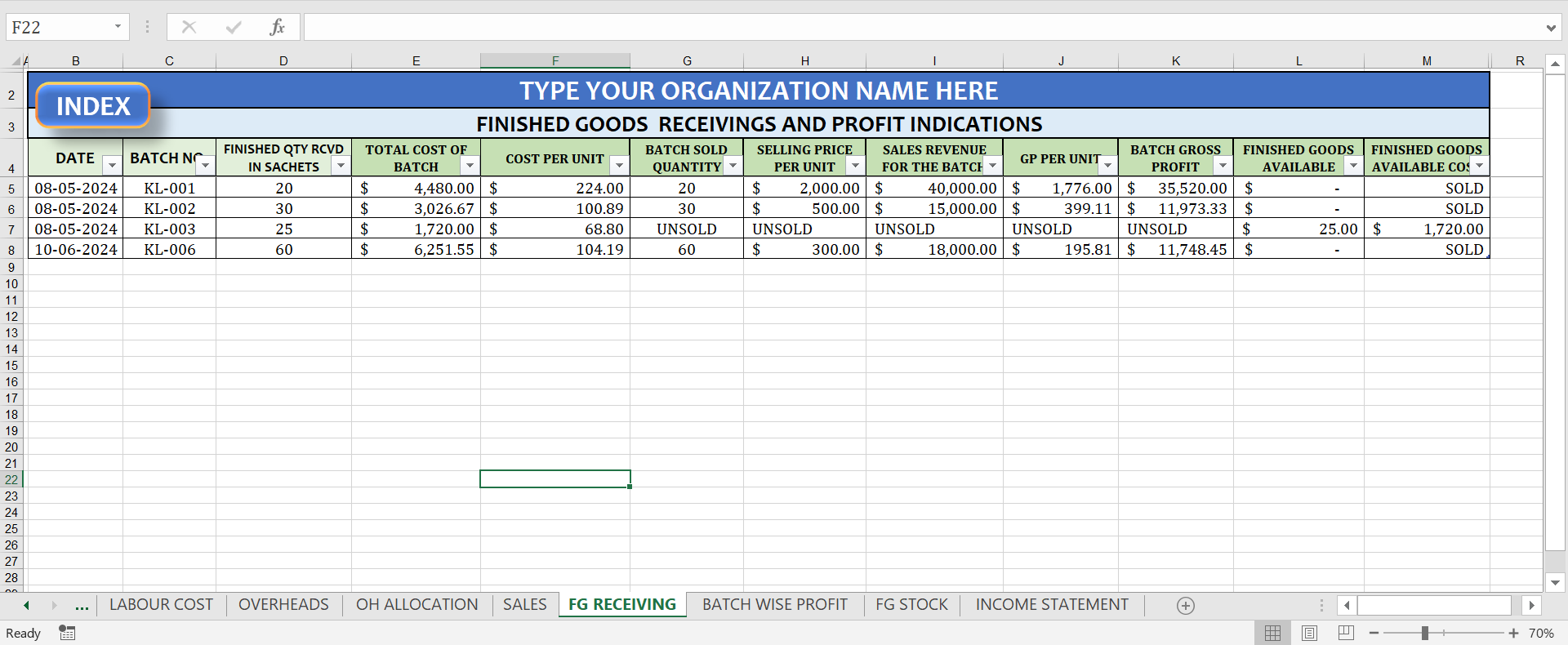1568x645 pixels.
Task: Select column F header
Action: pyautogui.click(x=555, y=60)
